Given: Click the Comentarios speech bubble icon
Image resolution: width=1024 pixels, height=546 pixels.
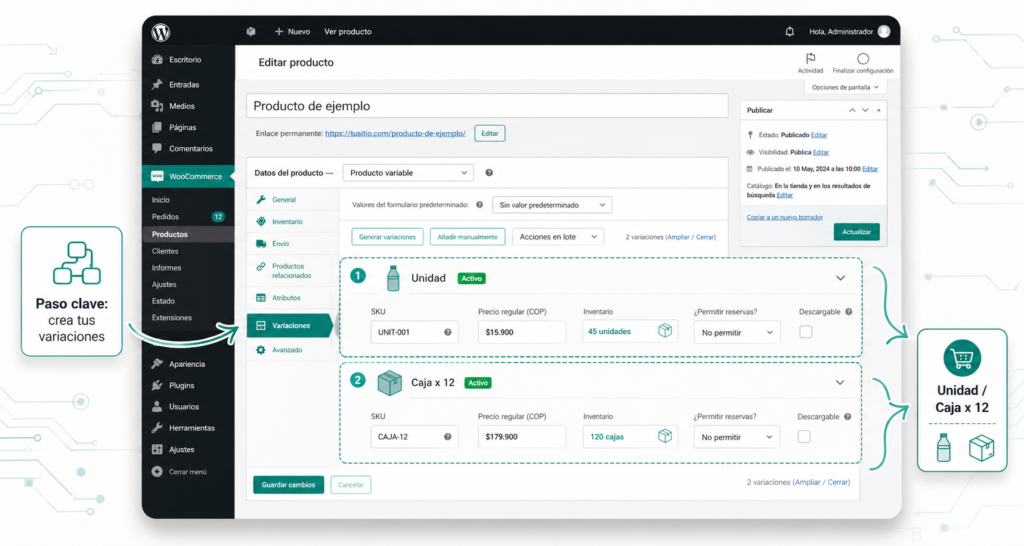Looking at the screenshot, I should 157,148.
